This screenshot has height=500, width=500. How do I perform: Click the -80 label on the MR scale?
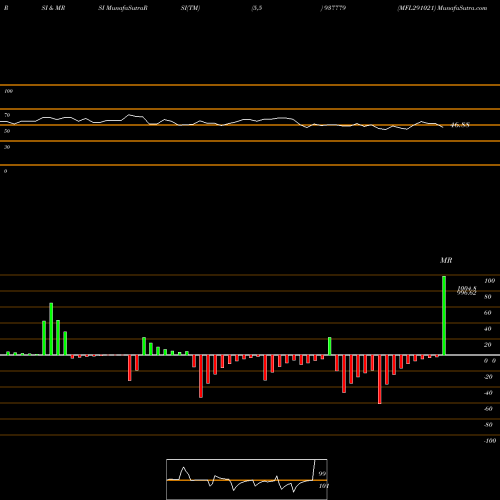click(x=488, y=425)
